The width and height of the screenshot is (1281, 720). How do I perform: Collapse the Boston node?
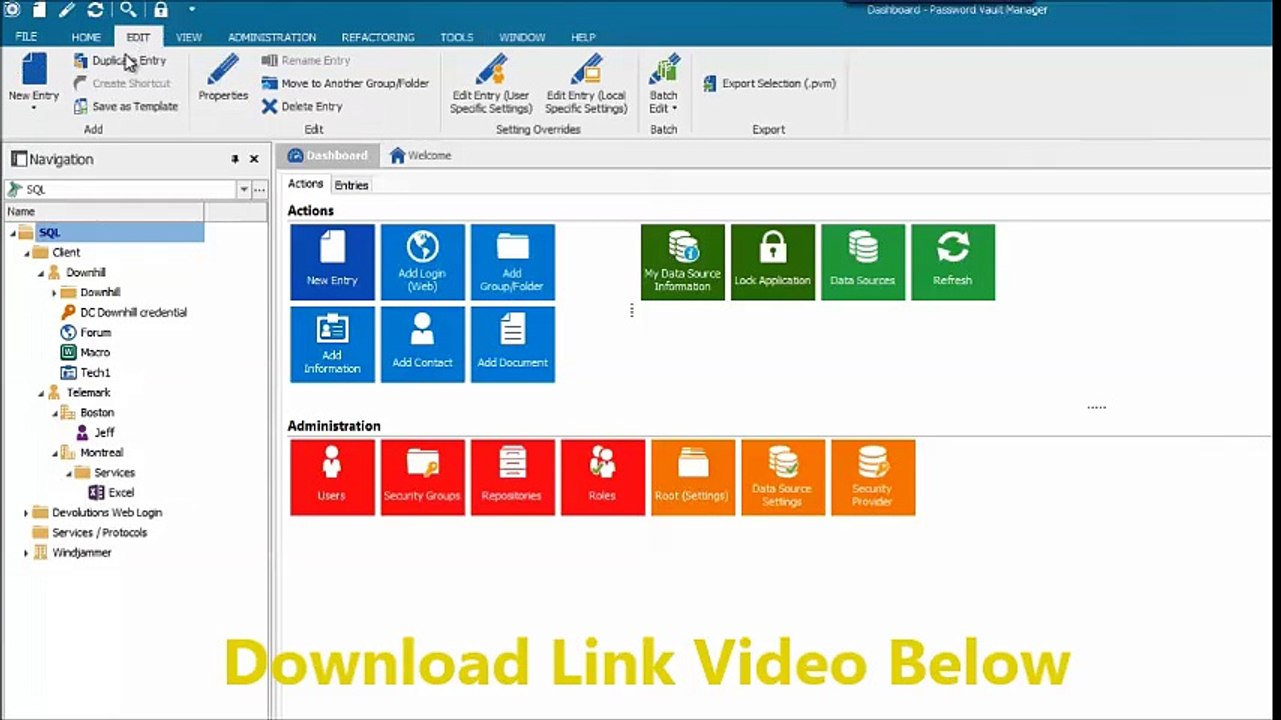pos(54,413)
